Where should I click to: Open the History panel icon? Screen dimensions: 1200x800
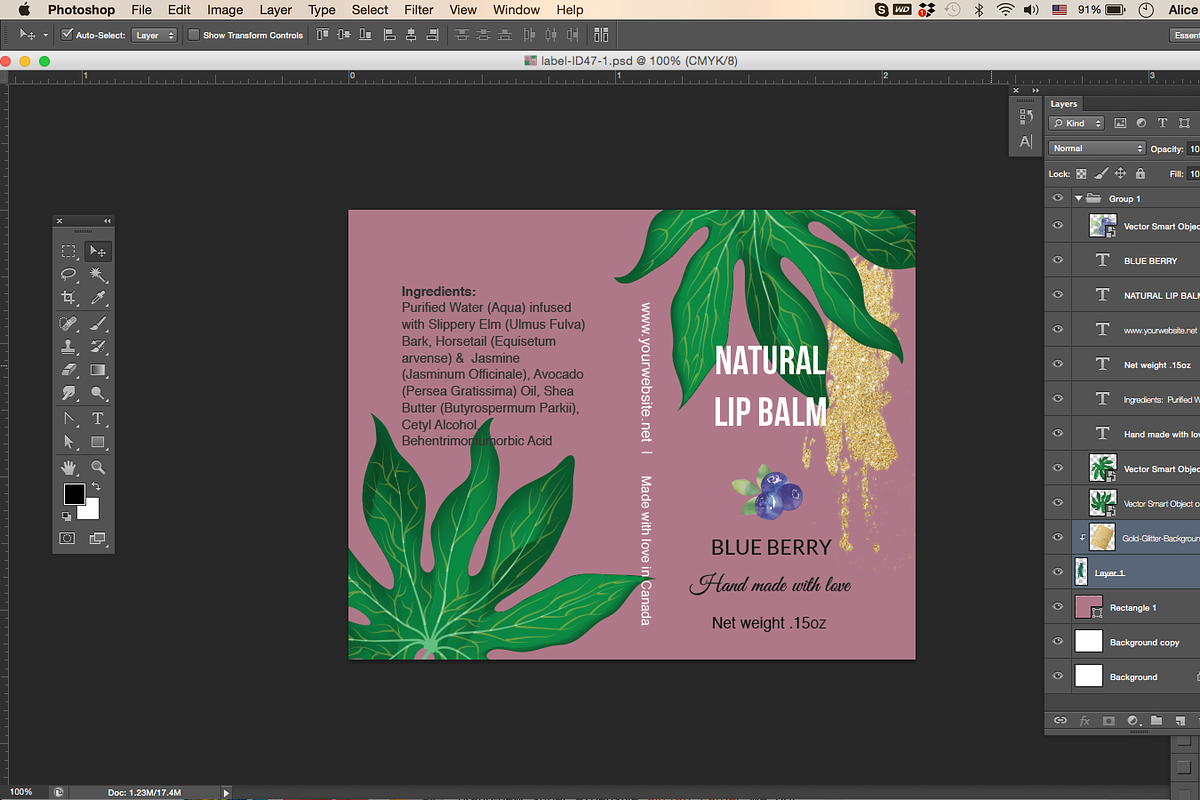(x=1025, y=117)
